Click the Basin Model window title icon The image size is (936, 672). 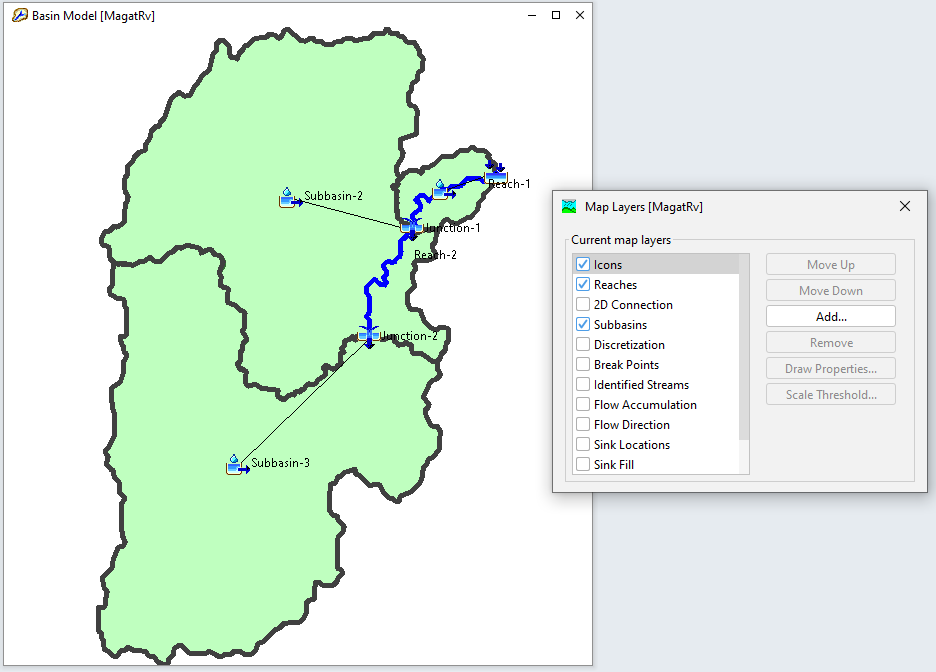click(x=20, y=16)
